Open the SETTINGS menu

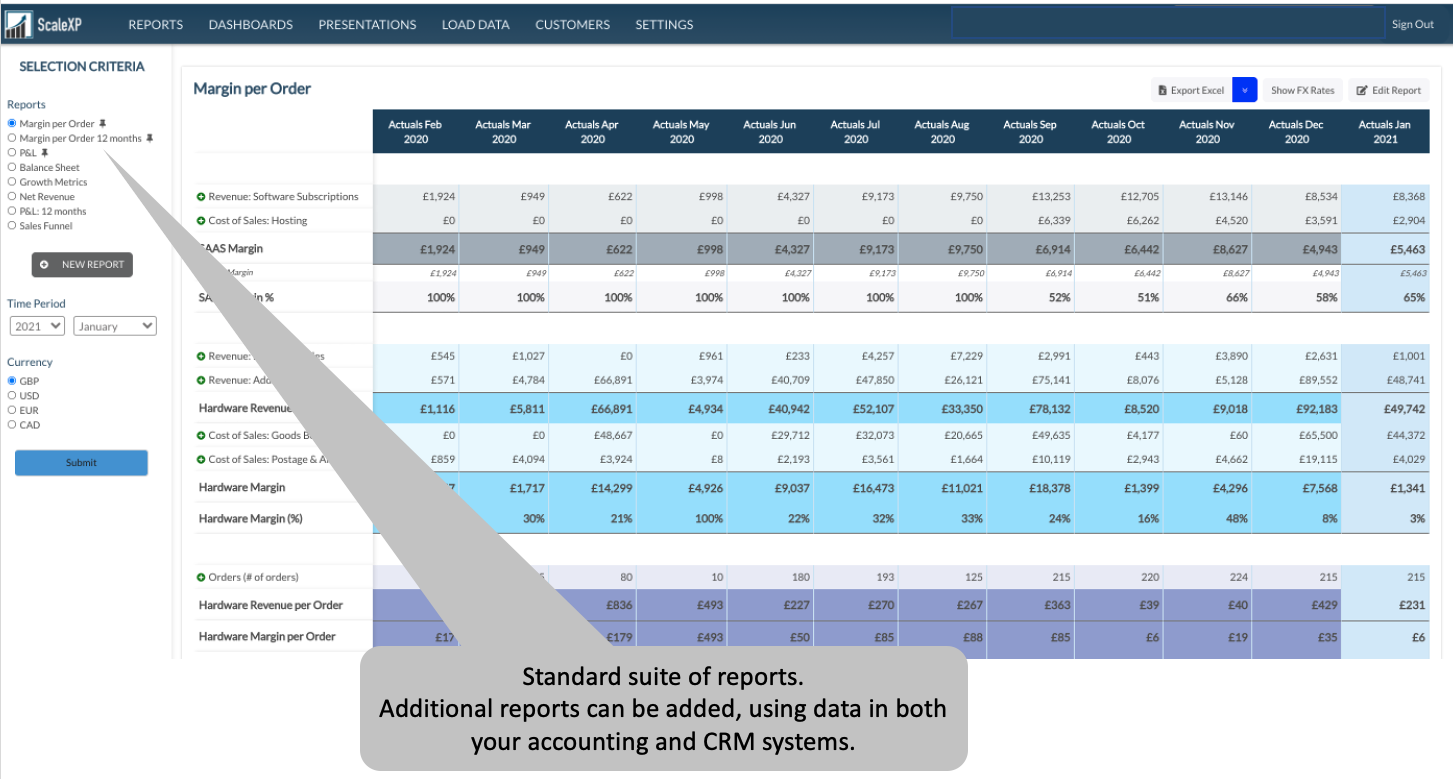pos(663,24)
